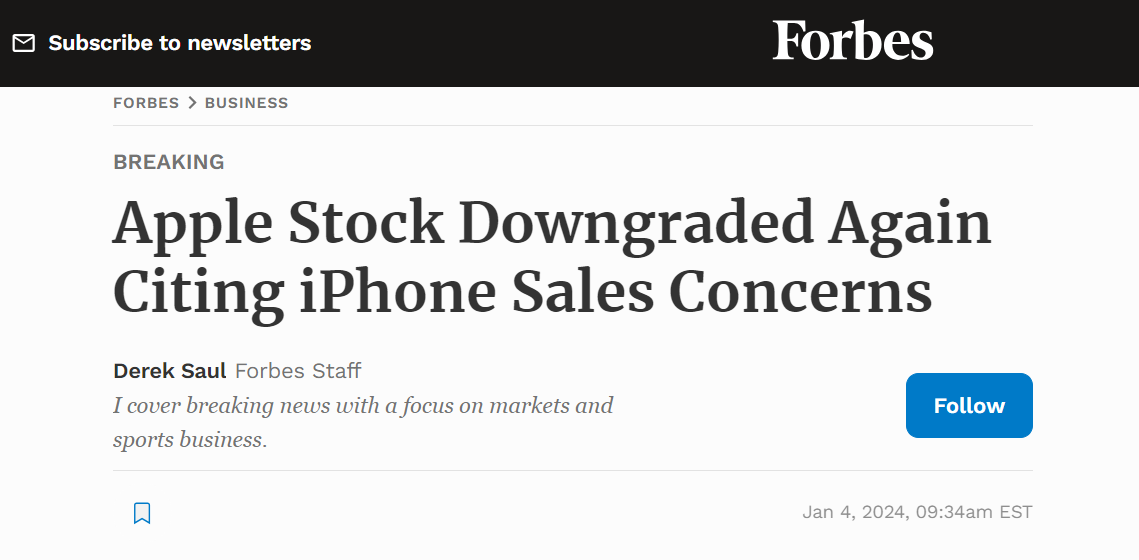Go to the FORBES breadcrumb link

click(x=146, y=103)
